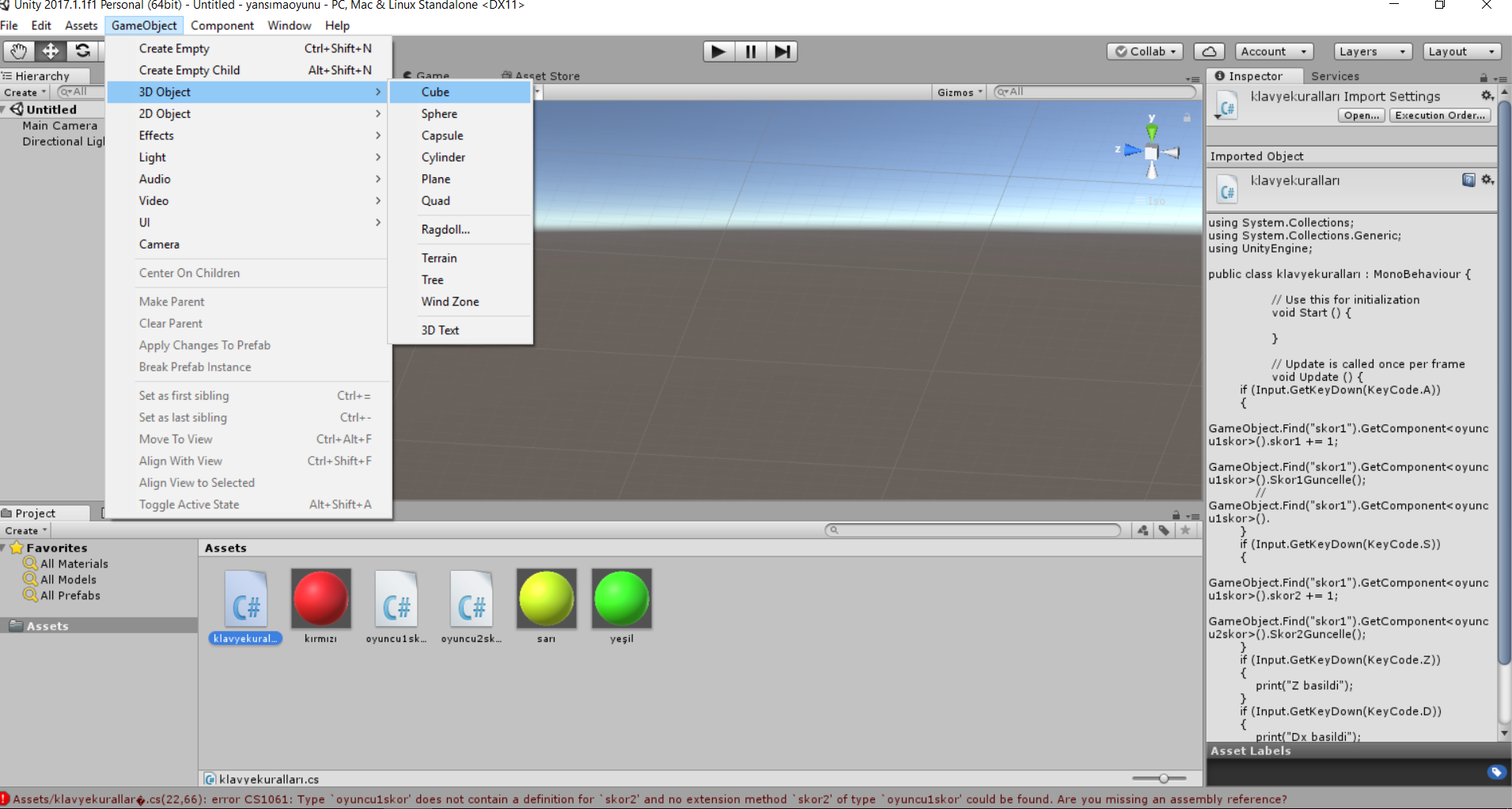Adjust the asset icon size slider

click(1163, 779)
